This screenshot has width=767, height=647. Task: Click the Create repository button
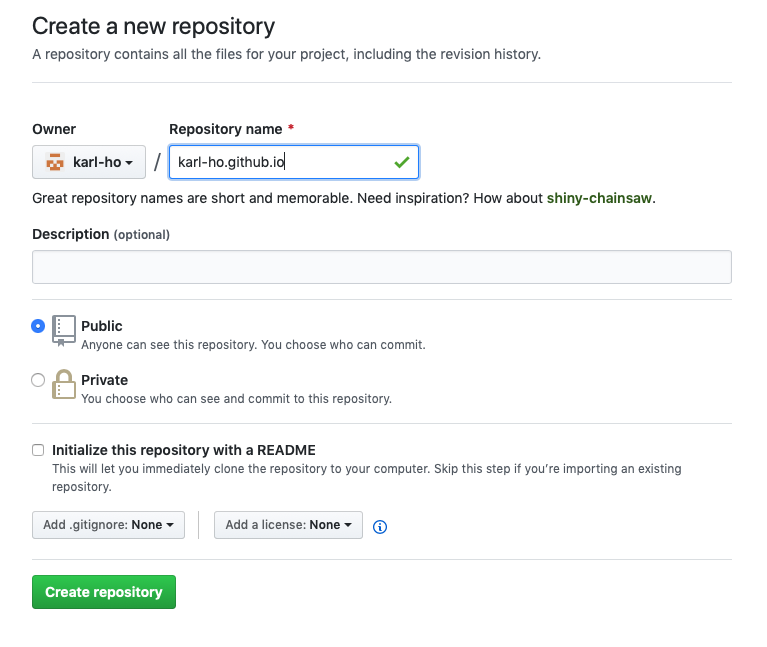pos(104,592)
